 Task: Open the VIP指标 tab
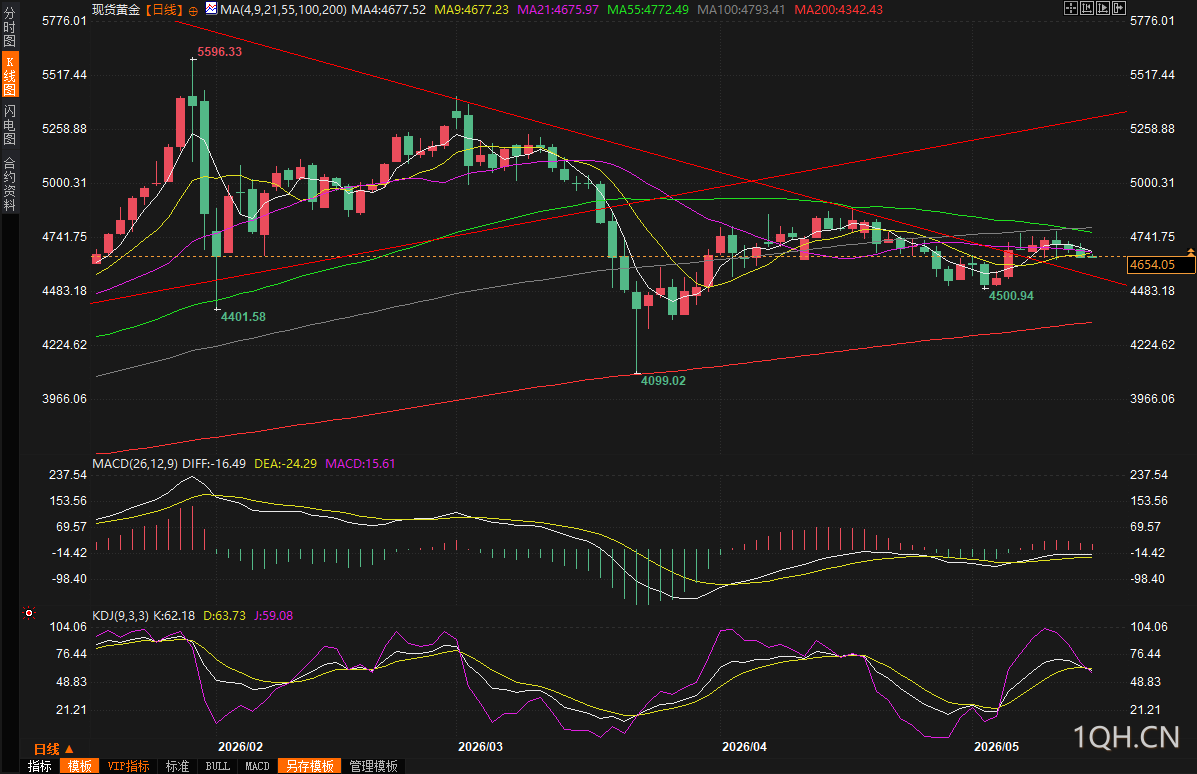click(128, 766)
